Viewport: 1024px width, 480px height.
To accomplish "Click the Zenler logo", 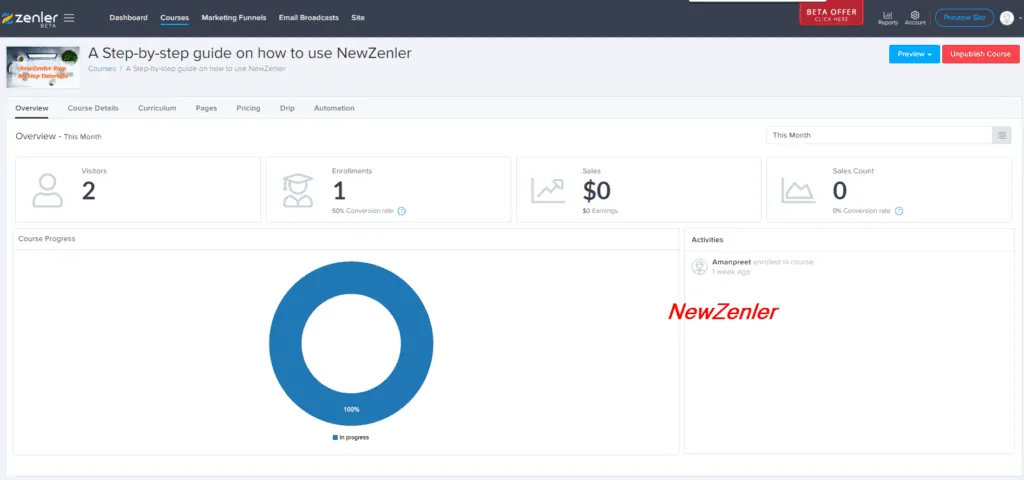I will coord(30,17).
